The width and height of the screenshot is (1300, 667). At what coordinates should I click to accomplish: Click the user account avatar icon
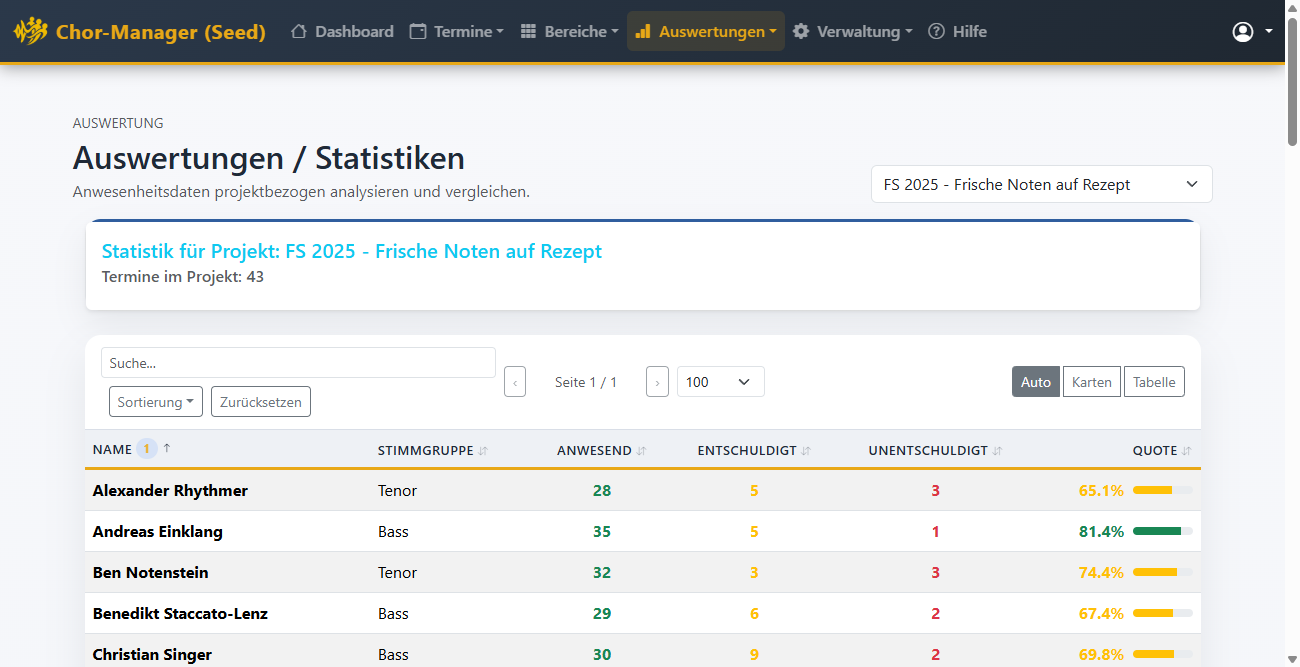click(1243, 31)
